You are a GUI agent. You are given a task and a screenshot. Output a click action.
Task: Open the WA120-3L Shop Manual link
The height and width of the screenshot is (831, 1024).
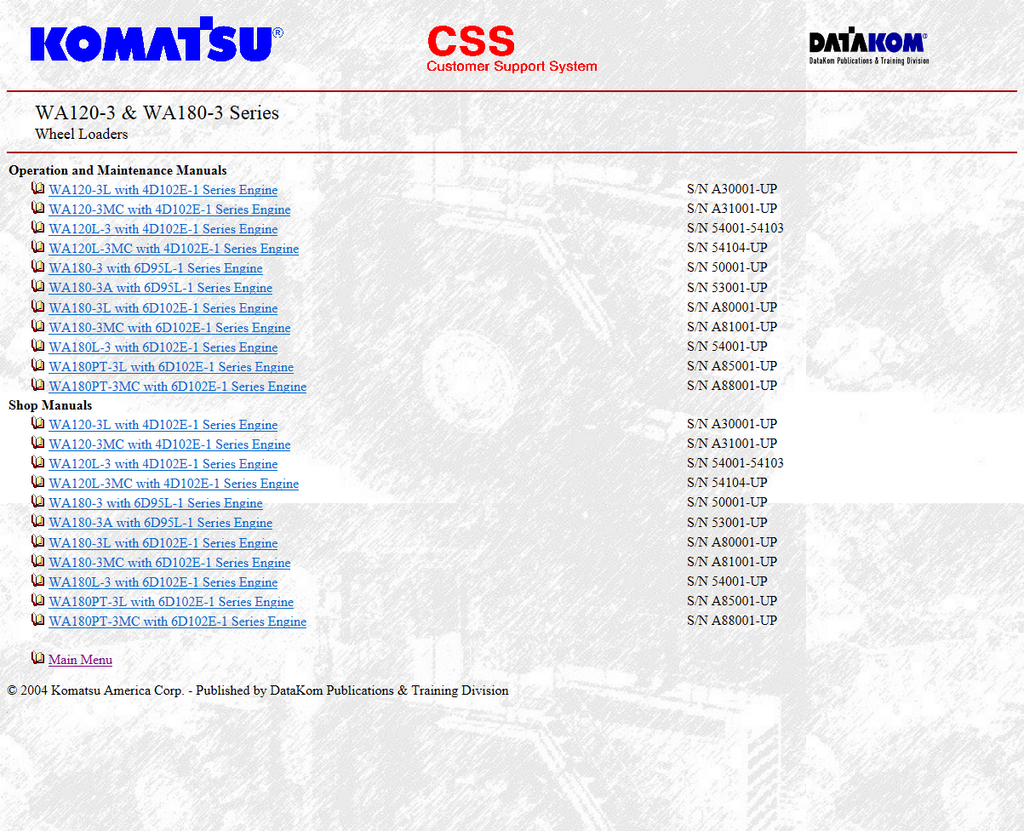pos(163,425)
